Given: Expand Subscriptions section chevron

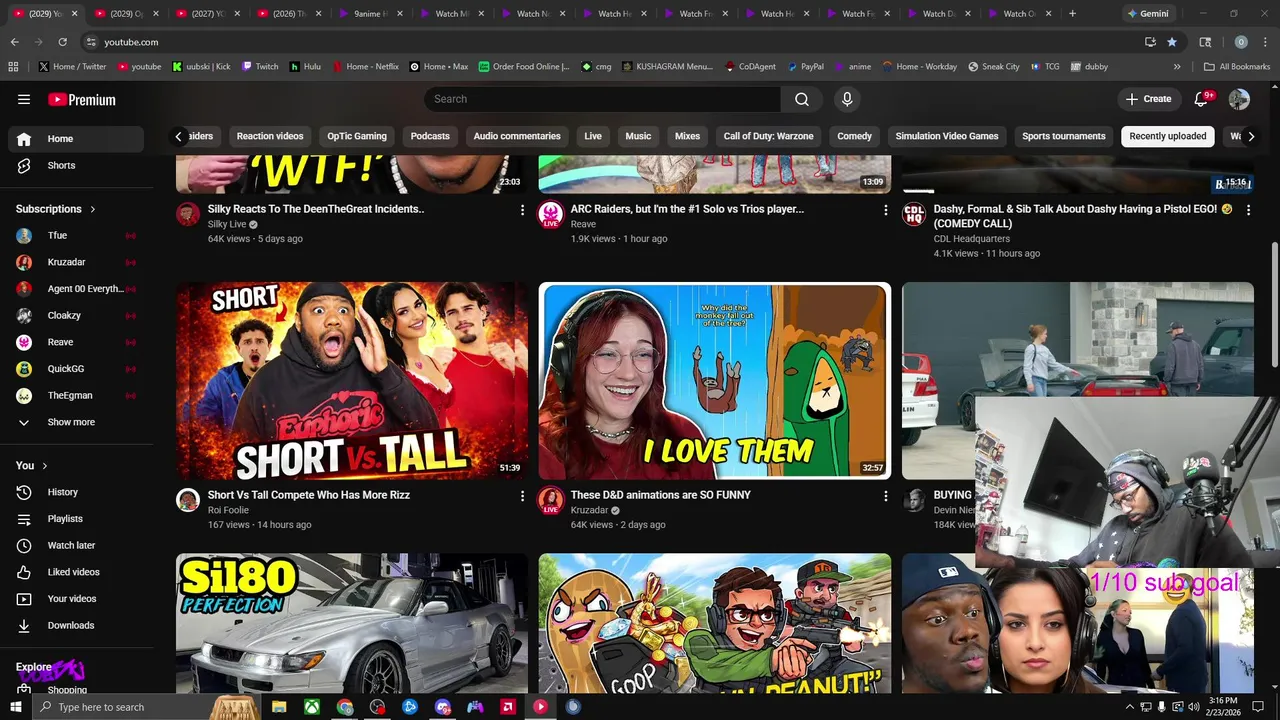Looking at the screenshot, I should coord(93,209).
